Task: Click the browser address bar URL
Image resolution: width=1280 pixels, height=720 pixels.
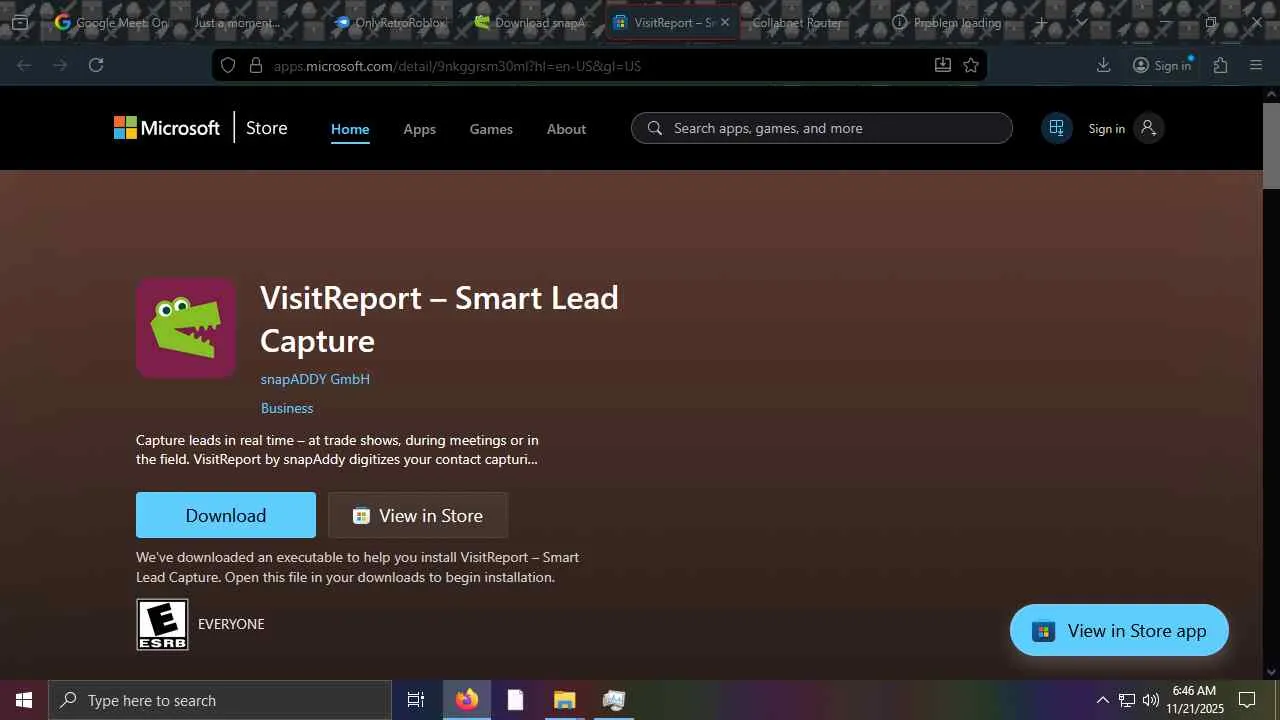Action: coord(457,66)
